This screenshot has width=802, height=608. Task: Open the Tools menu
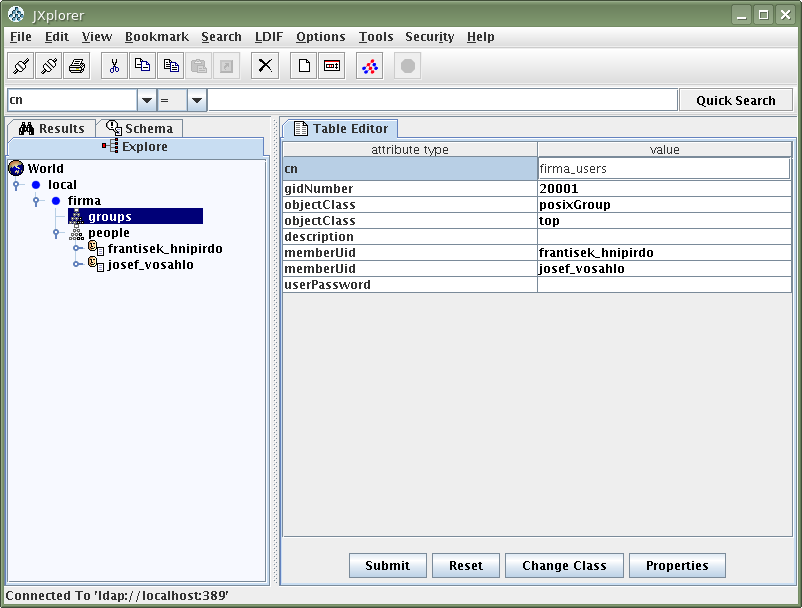tap(376, 37)
